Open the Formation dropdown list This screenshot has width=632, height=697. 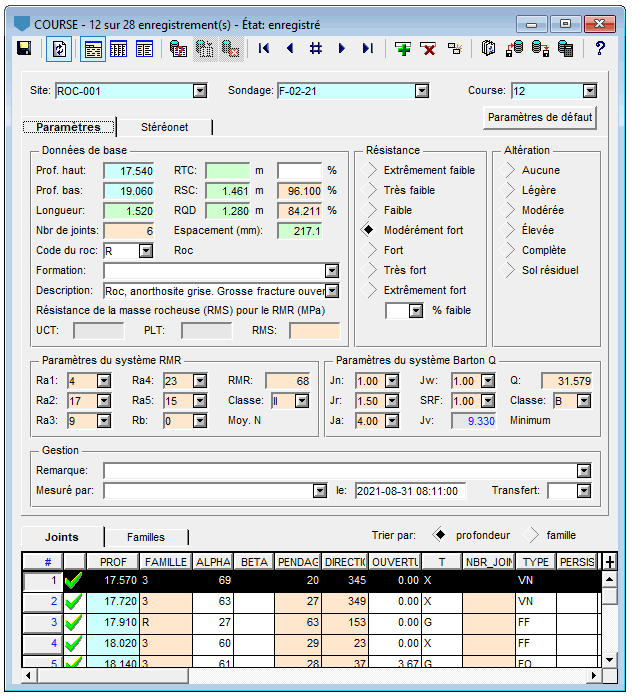click(332, 271)
